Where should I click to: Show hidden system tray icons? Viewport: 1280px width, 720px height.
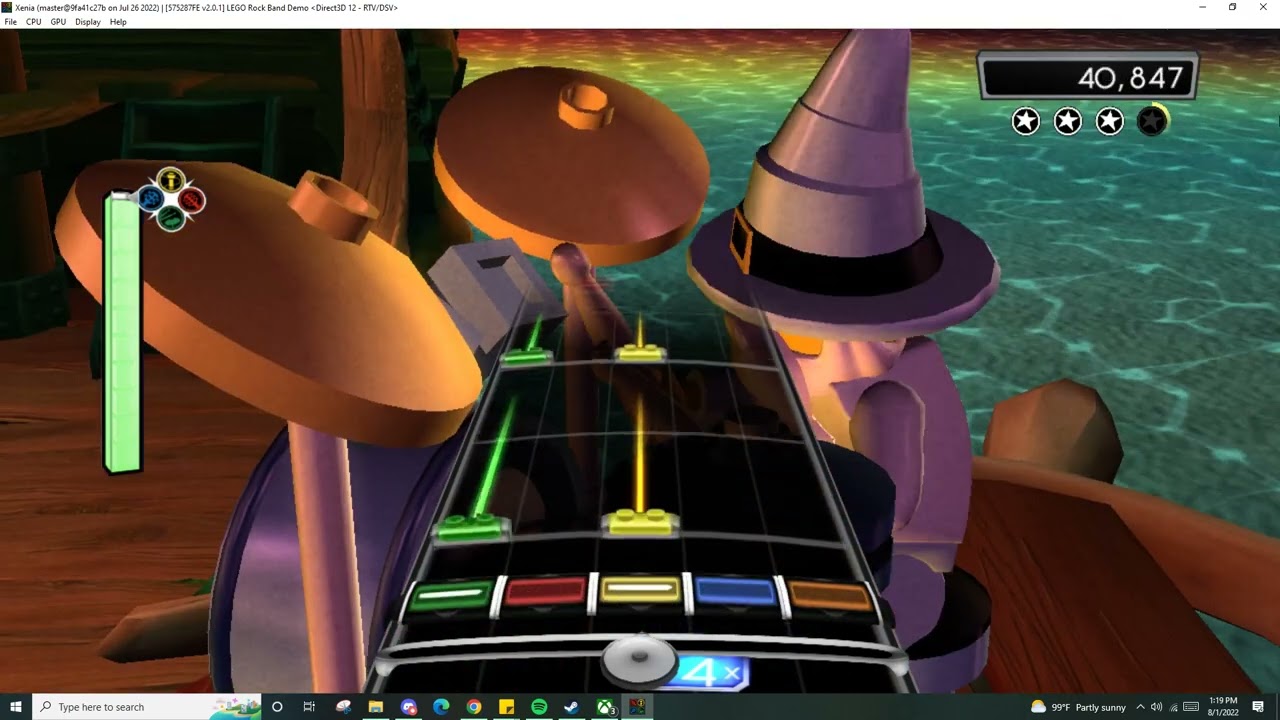pos(1142,707)
